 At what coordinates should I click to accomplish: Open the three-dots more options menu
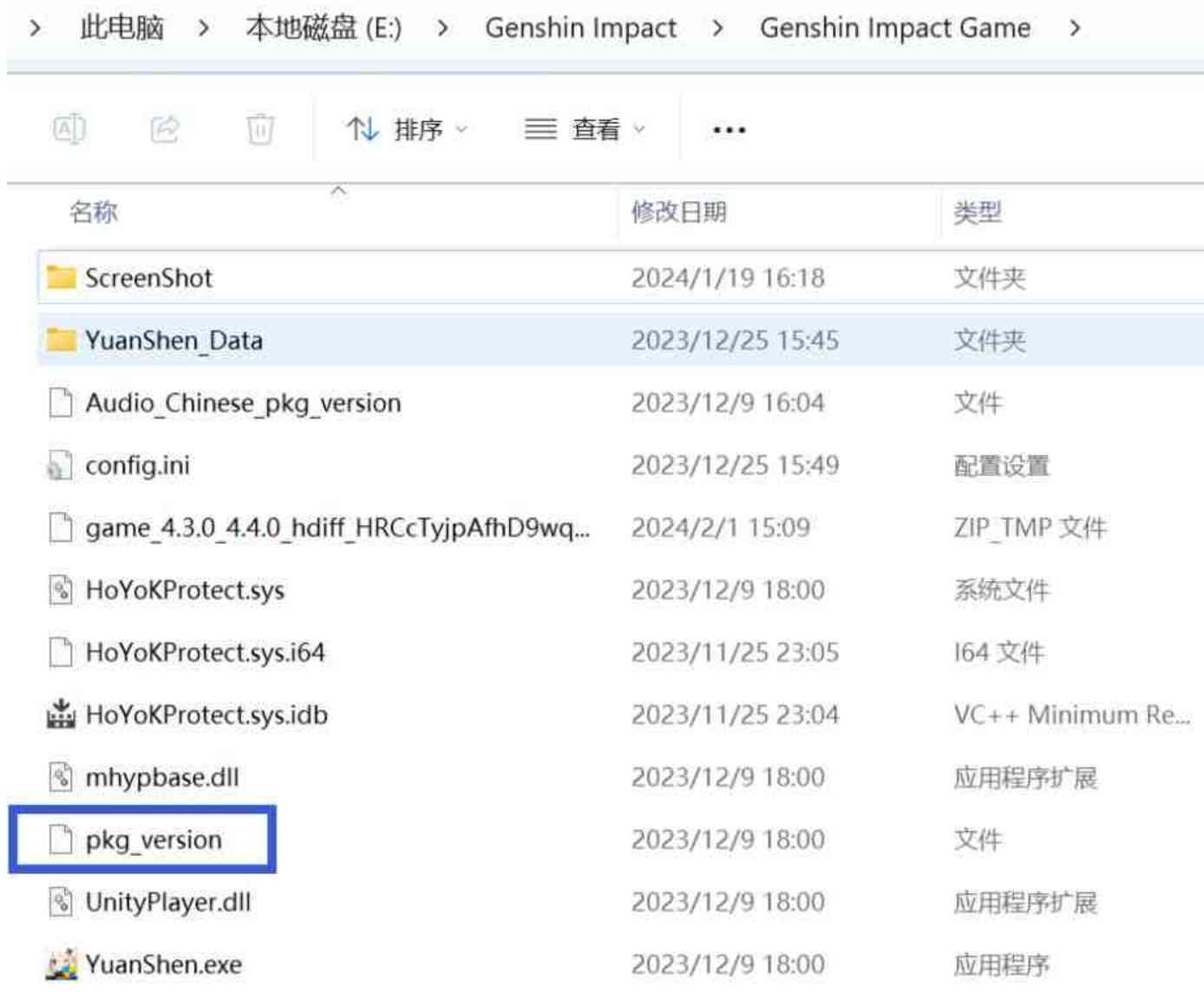point(729,130)
